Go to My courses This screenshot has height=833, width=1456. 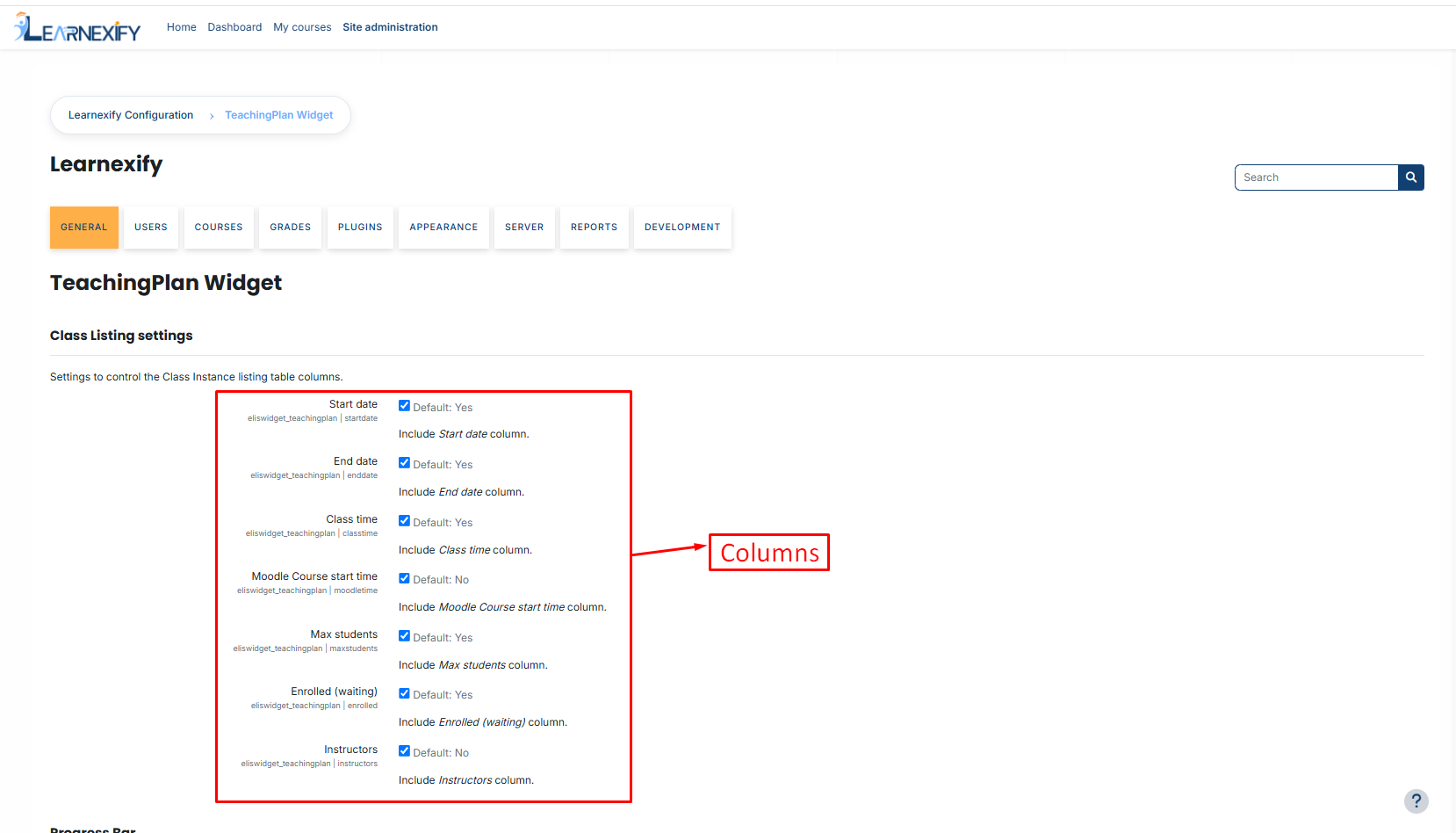pos(302,27)
